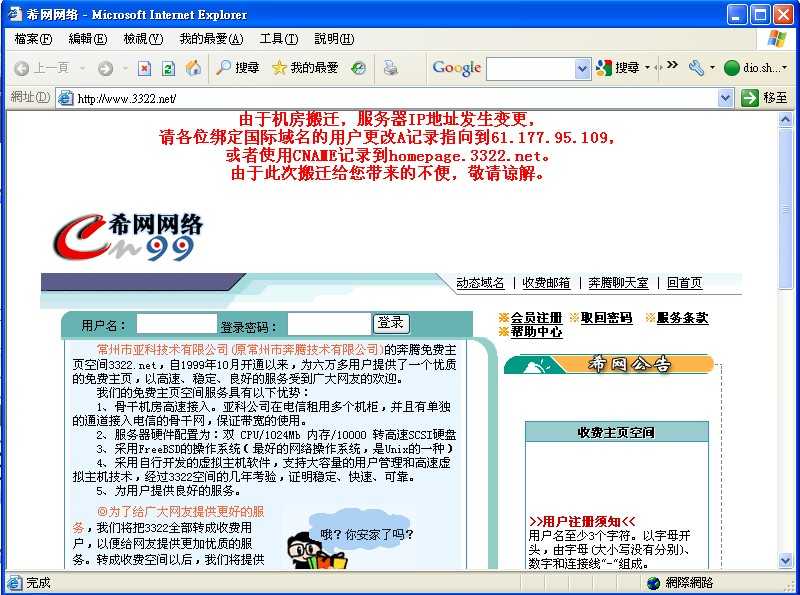Click the Google toolbar search button
800x595 pixels.
click(617, 67)
